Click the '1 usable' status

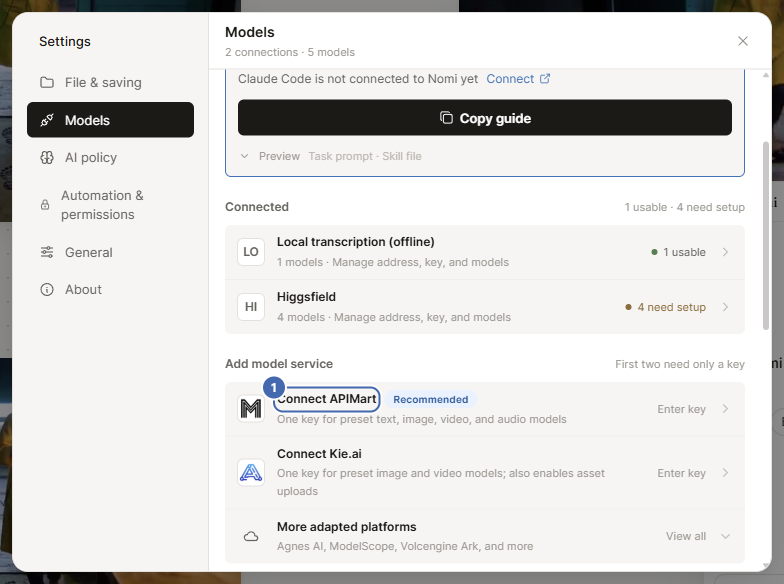tap(678, 252)
